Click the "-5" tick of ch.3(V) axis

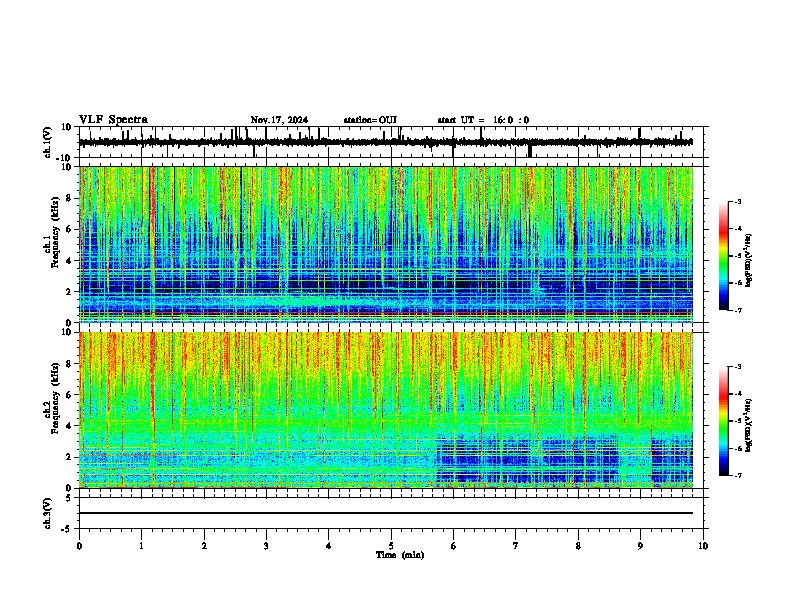[x=67, y=529]
